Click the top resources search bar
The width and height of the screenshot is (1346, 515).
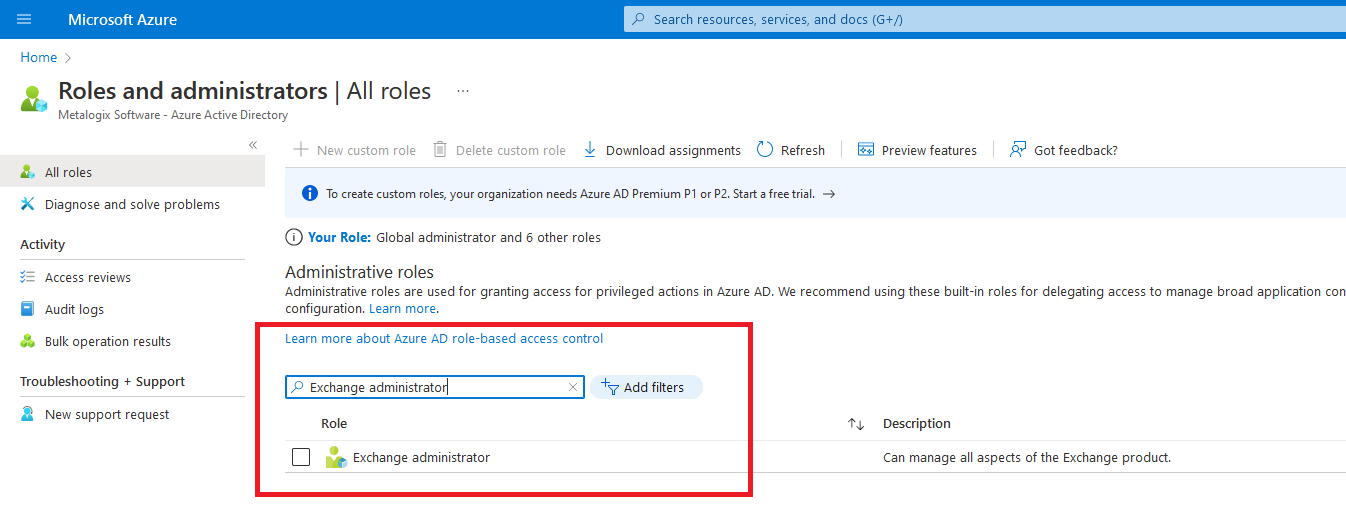pyautogui.click(x=980, y=19)
